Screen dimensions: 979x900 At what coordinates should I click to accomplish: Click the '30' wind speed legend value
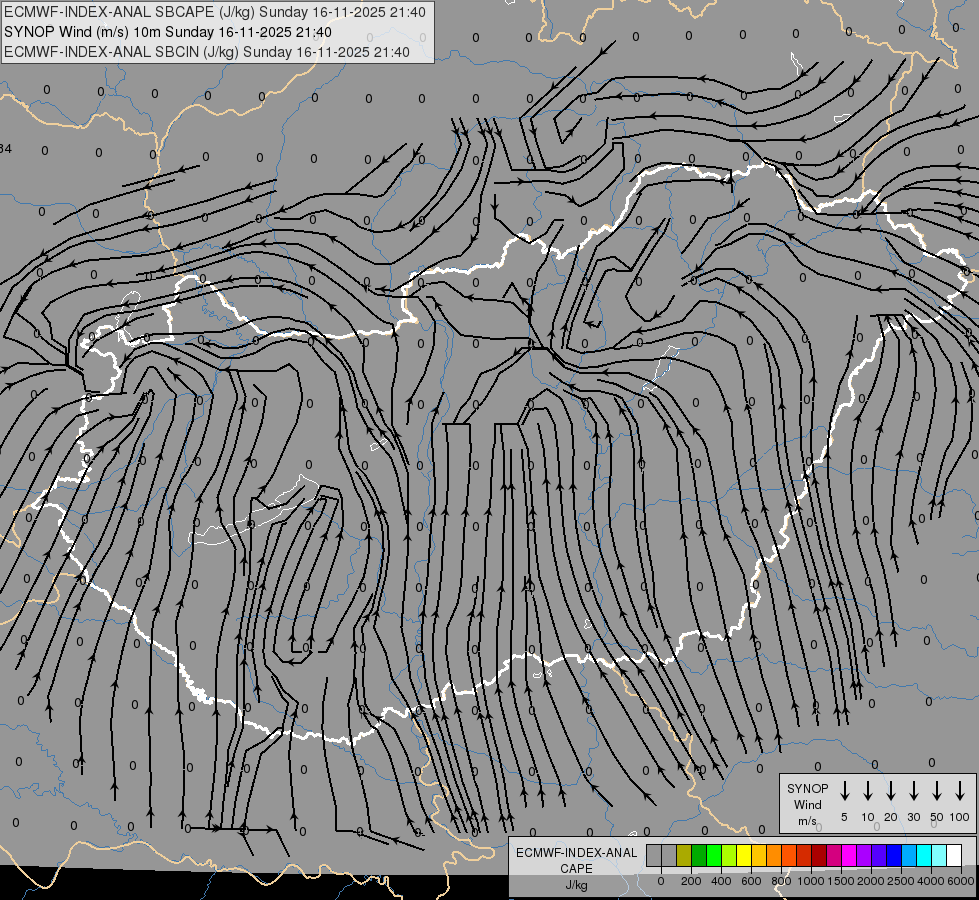click(913, 817)
